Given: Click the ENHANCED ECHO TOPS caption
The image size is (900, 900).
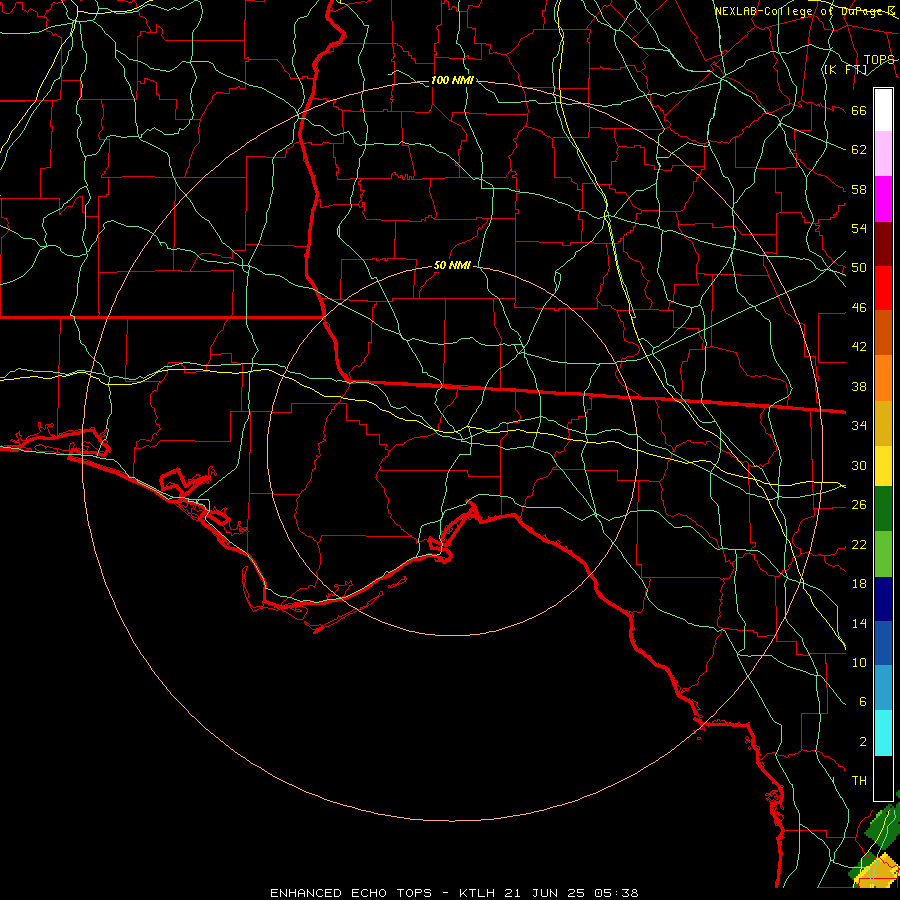Looking at the screenshot, I should click(x=351, y=893).
